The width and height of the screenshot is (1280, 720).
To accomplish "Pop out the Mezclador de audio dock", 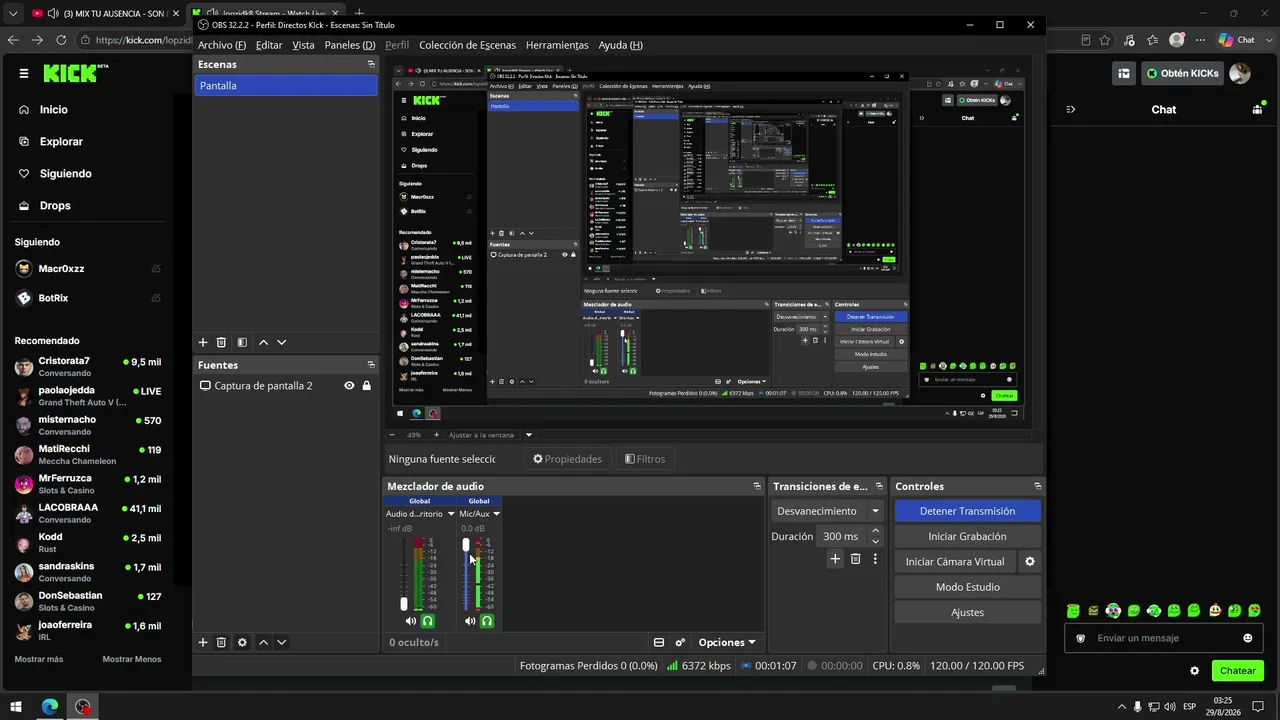I will tap(757, 486).
